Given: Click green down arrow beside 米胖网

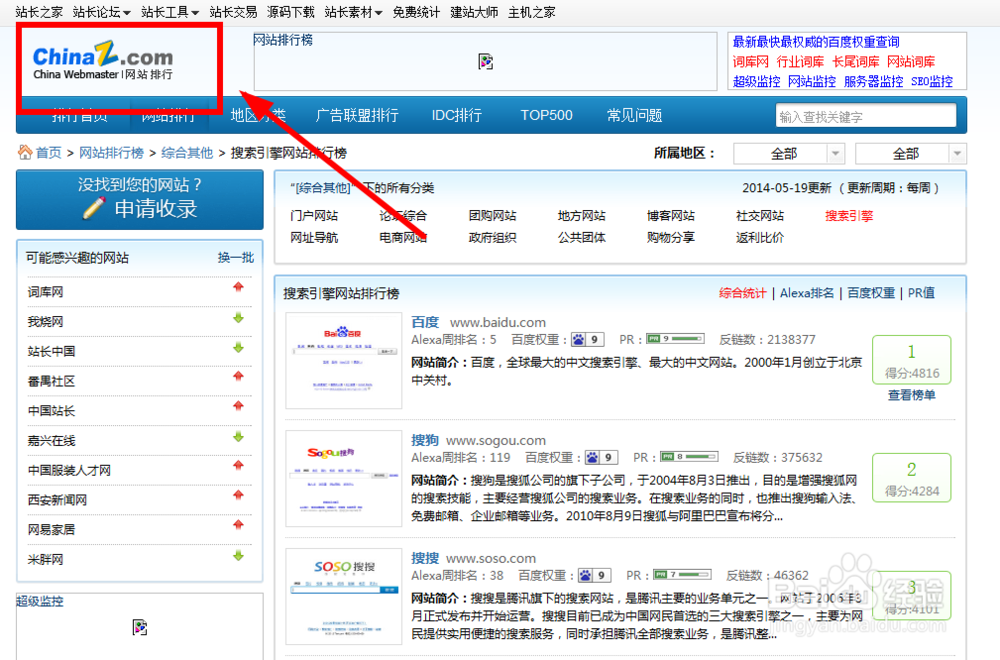Looking at the screenshot, I should coord(239,555).
